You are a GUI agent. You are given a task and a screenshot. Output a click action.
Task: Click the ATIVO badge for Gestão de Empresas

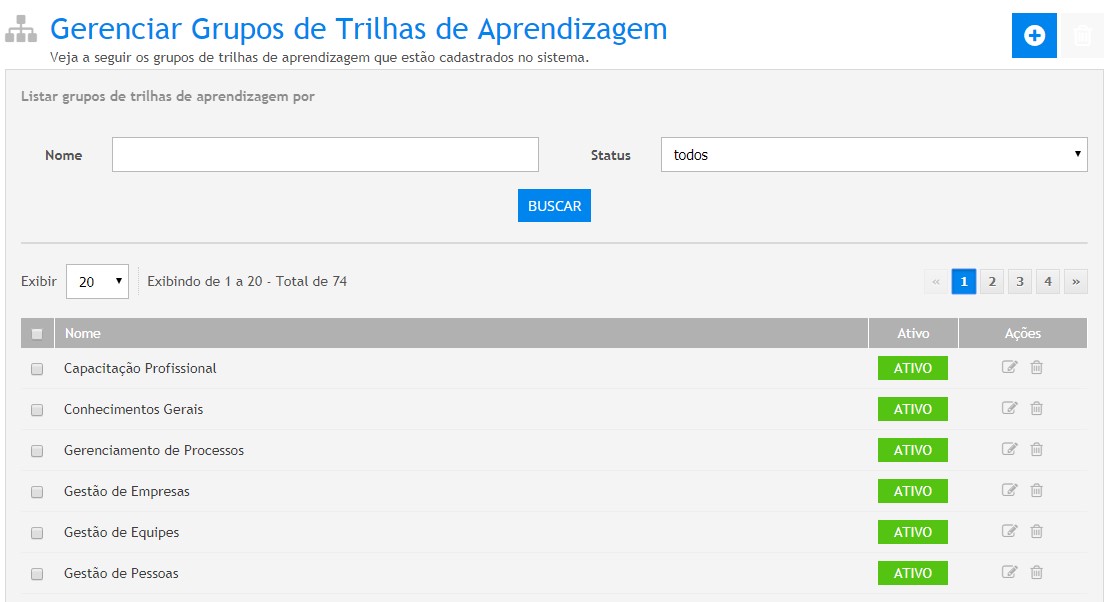click(x=912, y=491)
